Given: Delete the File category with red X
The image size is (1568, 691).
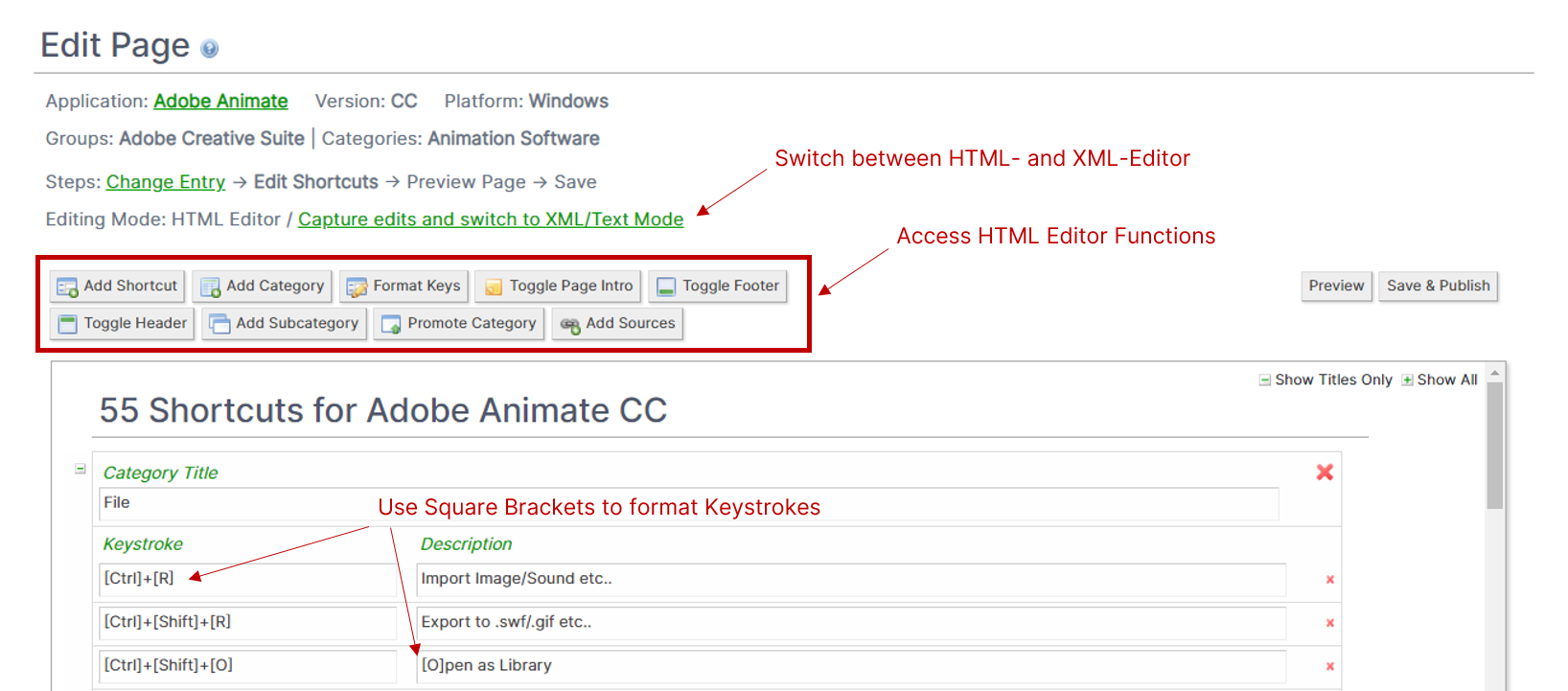Looking at the screenshot, I should click(1325, 472).
